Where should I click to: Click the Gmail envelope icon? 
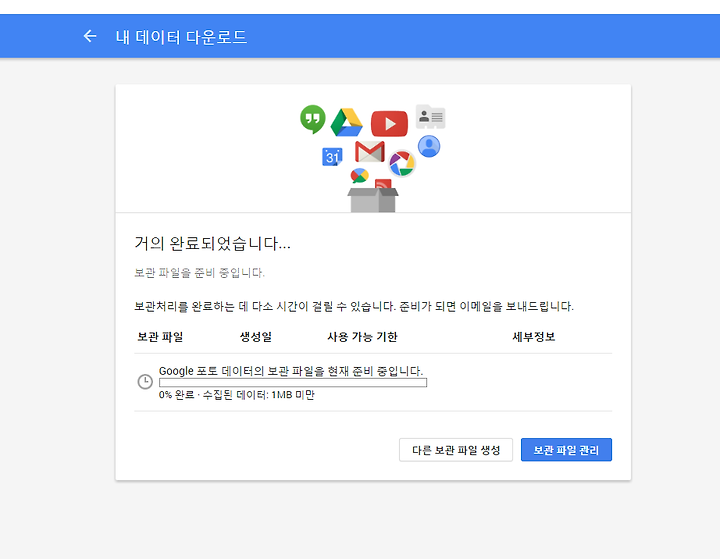[x=370, y=152]
